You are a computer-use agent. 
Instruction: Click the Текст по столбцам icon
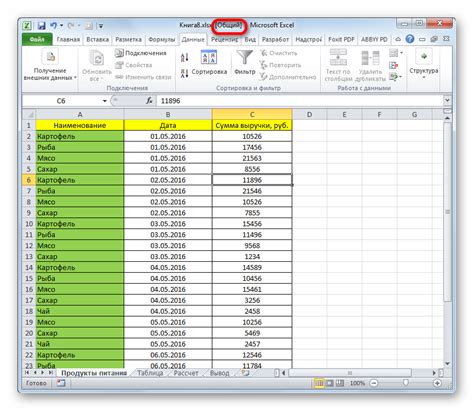(x=338, y=65)
